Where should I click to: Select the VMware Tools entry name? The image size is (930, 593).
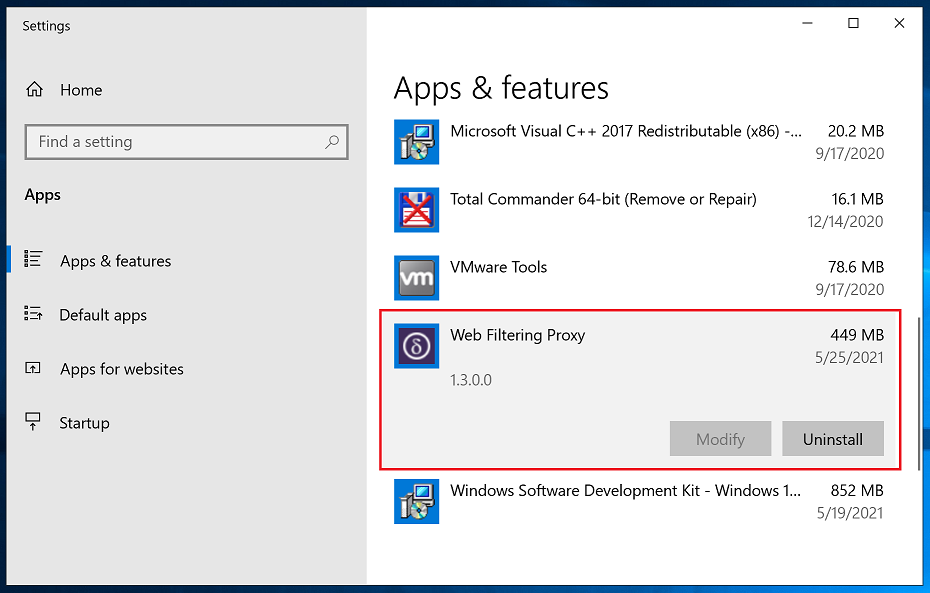tap(498, 267)
